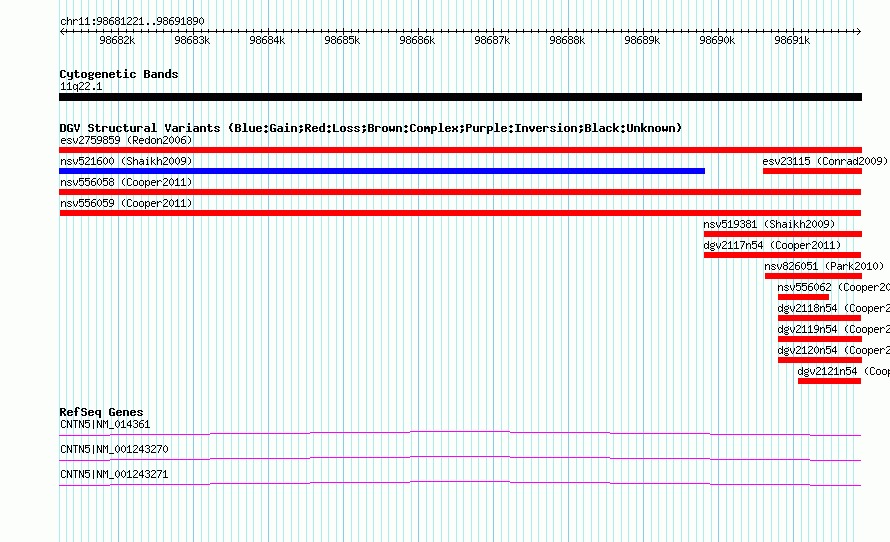Select the blue nsv521600 gain bar
The image size is (890, 542).
click(x=382, y=171)
